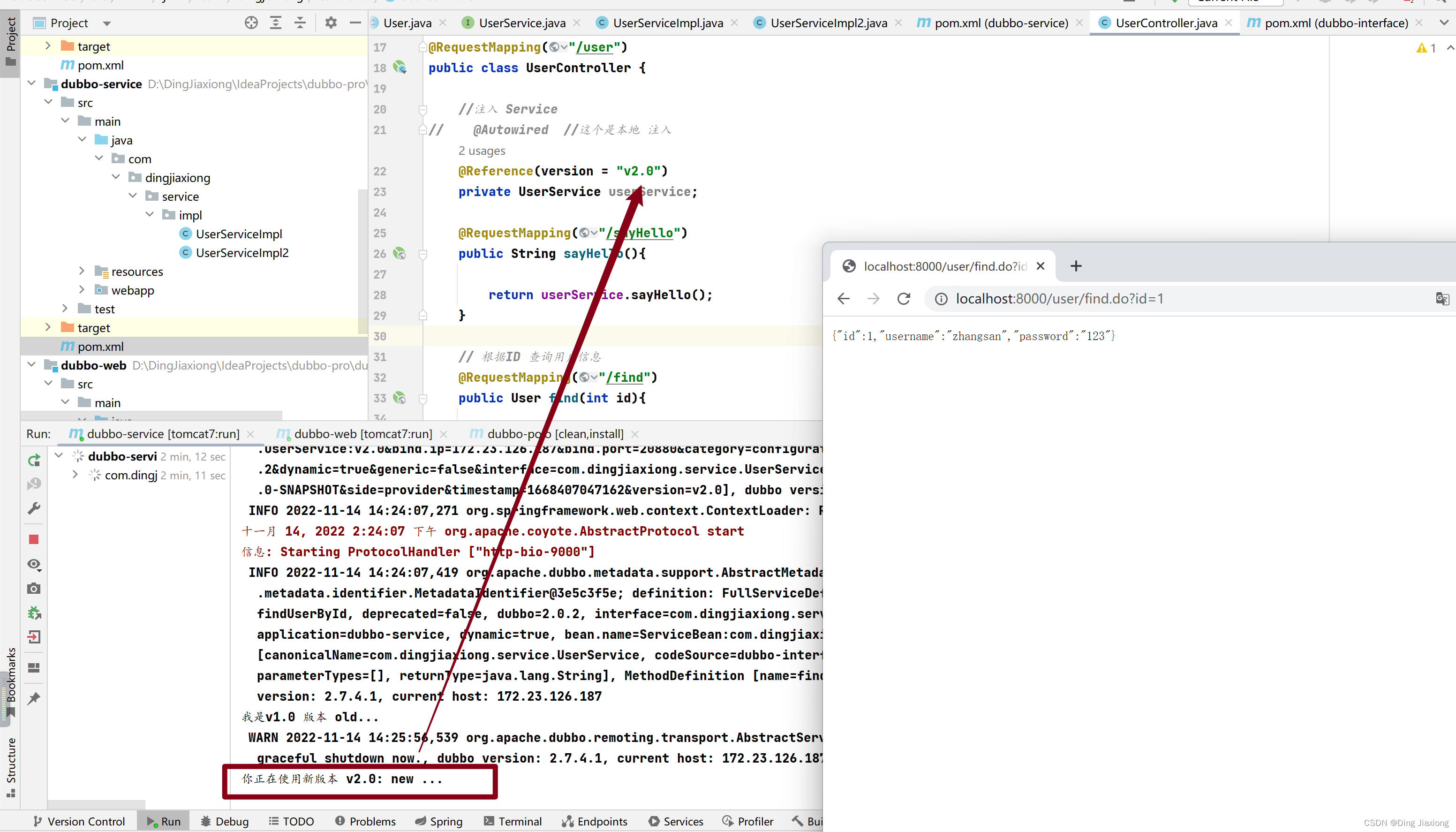Open Spring tool window

point(438,821)
